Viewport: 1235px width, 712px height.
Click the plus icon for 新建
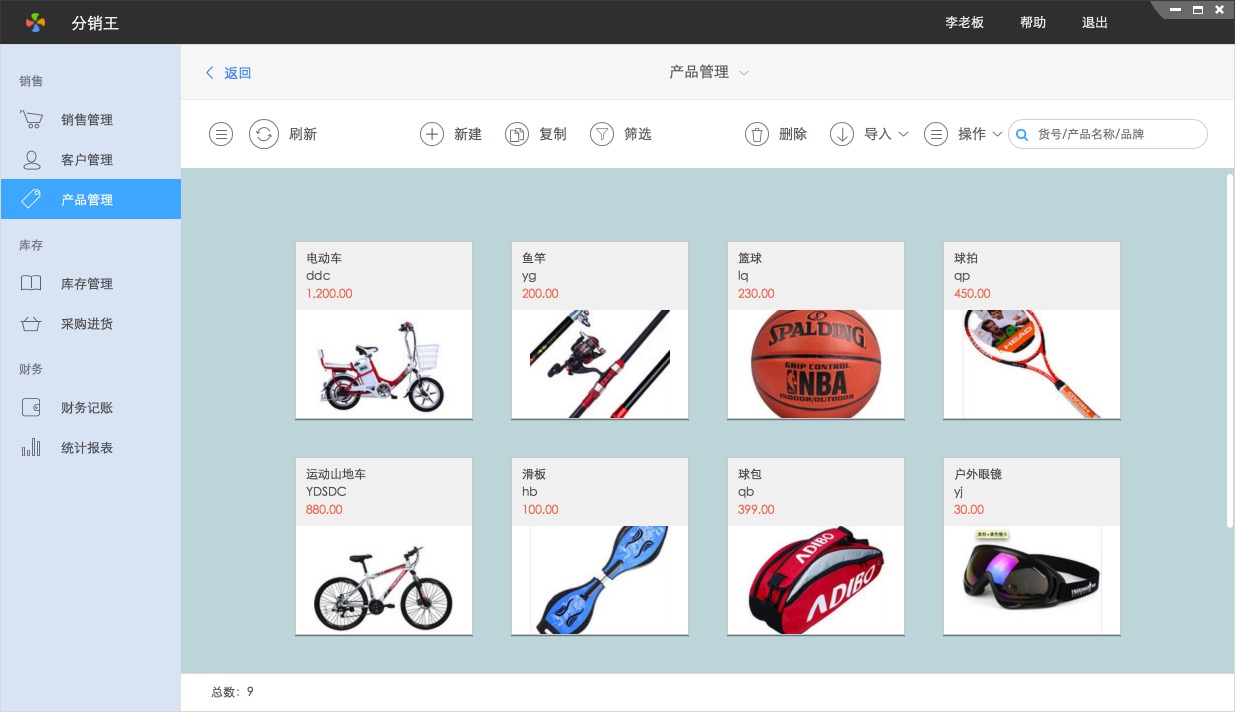(x=432, y=134)
